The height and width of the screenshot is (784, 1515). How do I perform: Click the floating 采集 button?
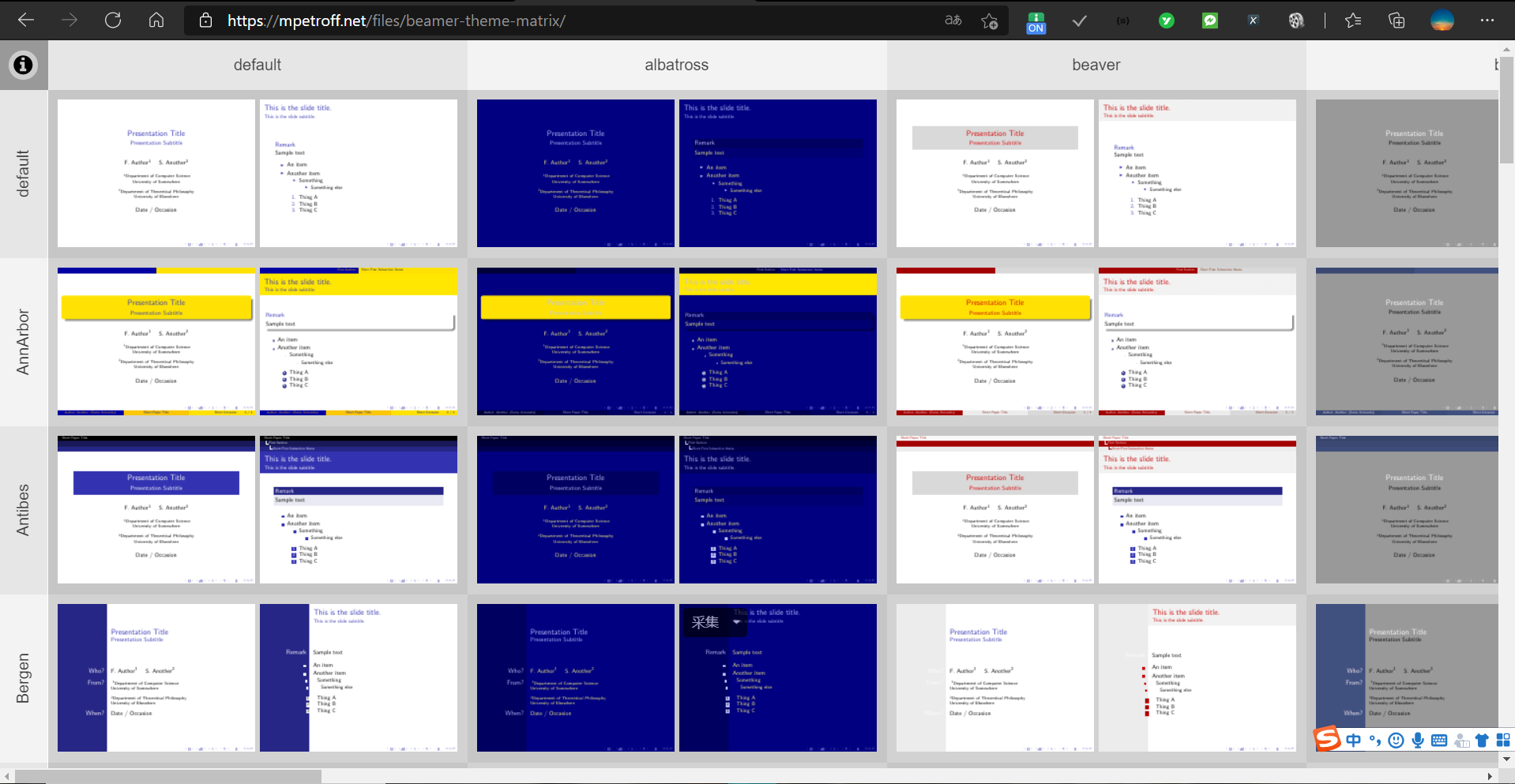pos(705,622)
